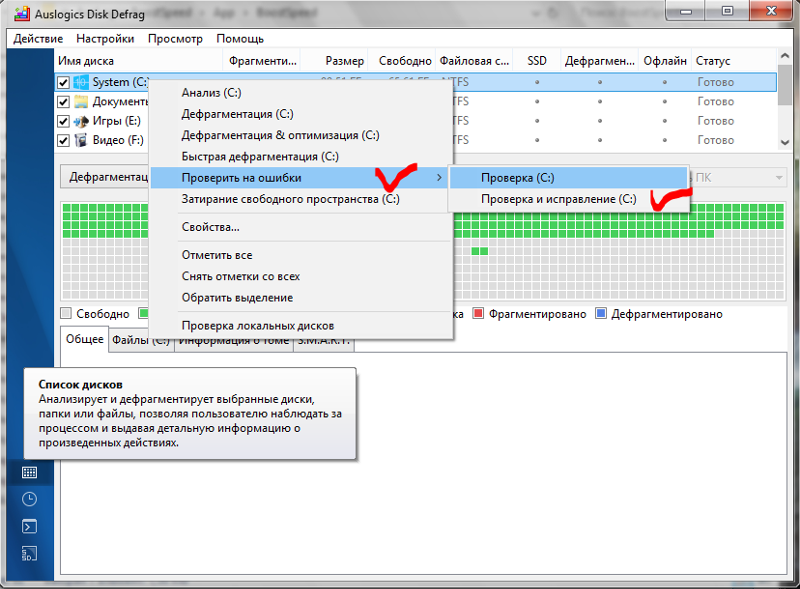
Task: Choose Снять отметки со всех
Action: point(302,276)
